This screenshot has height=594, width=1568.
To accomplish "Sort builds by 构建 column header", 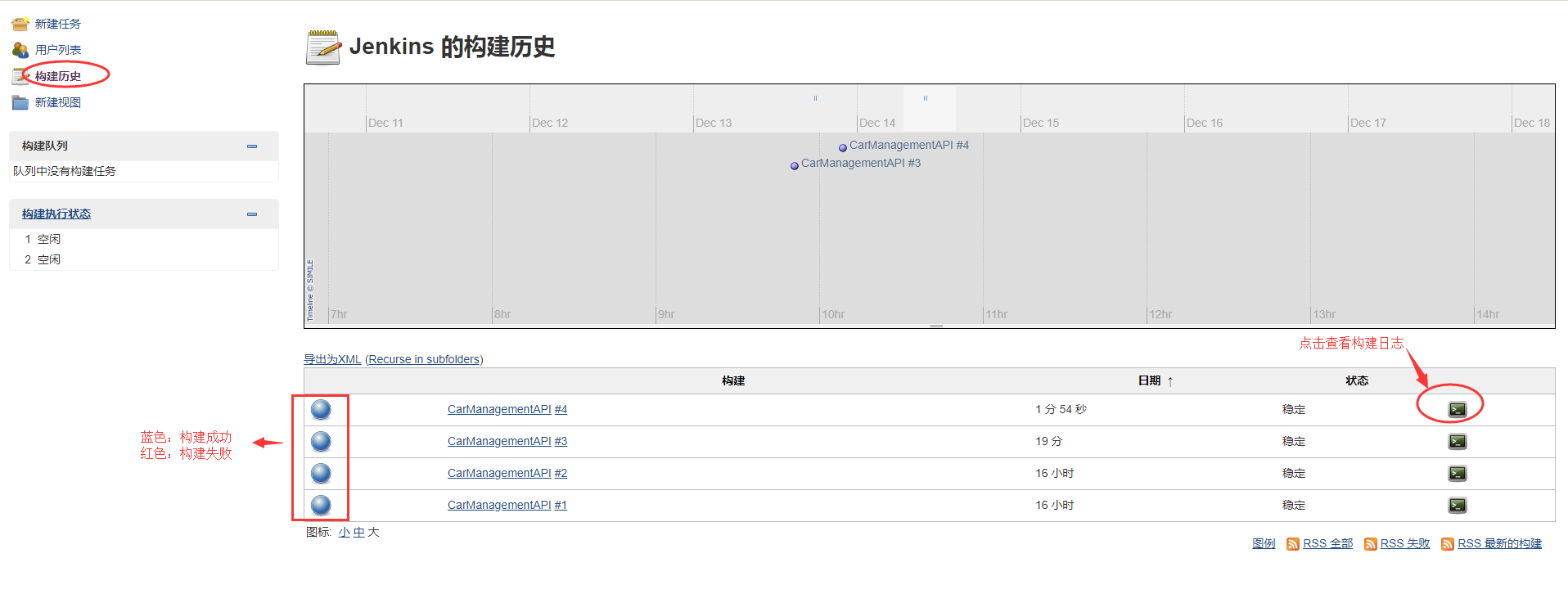I will coord(733,380).
